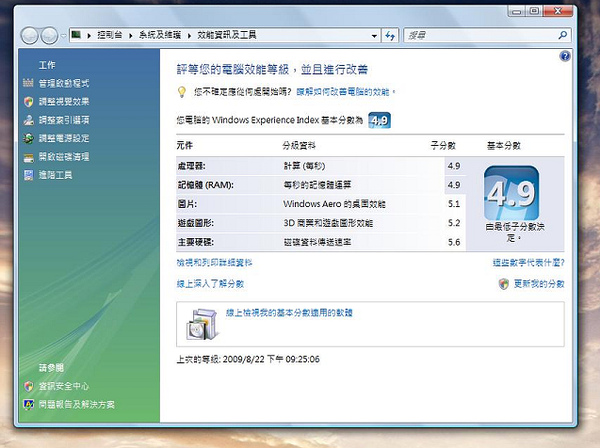Open 調整視覺效果 in the sidebar
This screenshot has width=600, height=448.
point(64,101)
